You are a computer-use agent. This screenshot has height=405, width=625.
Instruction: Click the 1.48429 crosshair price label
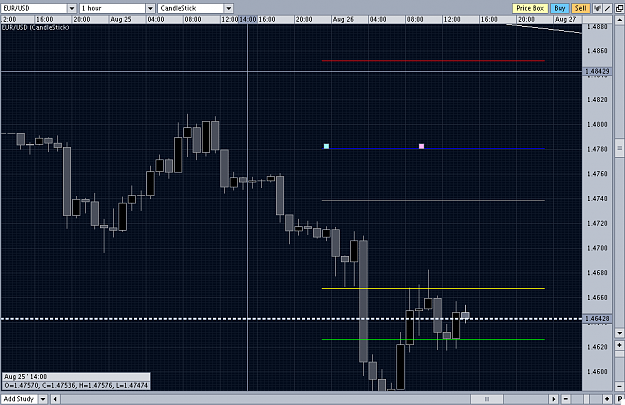coord(597,71)
